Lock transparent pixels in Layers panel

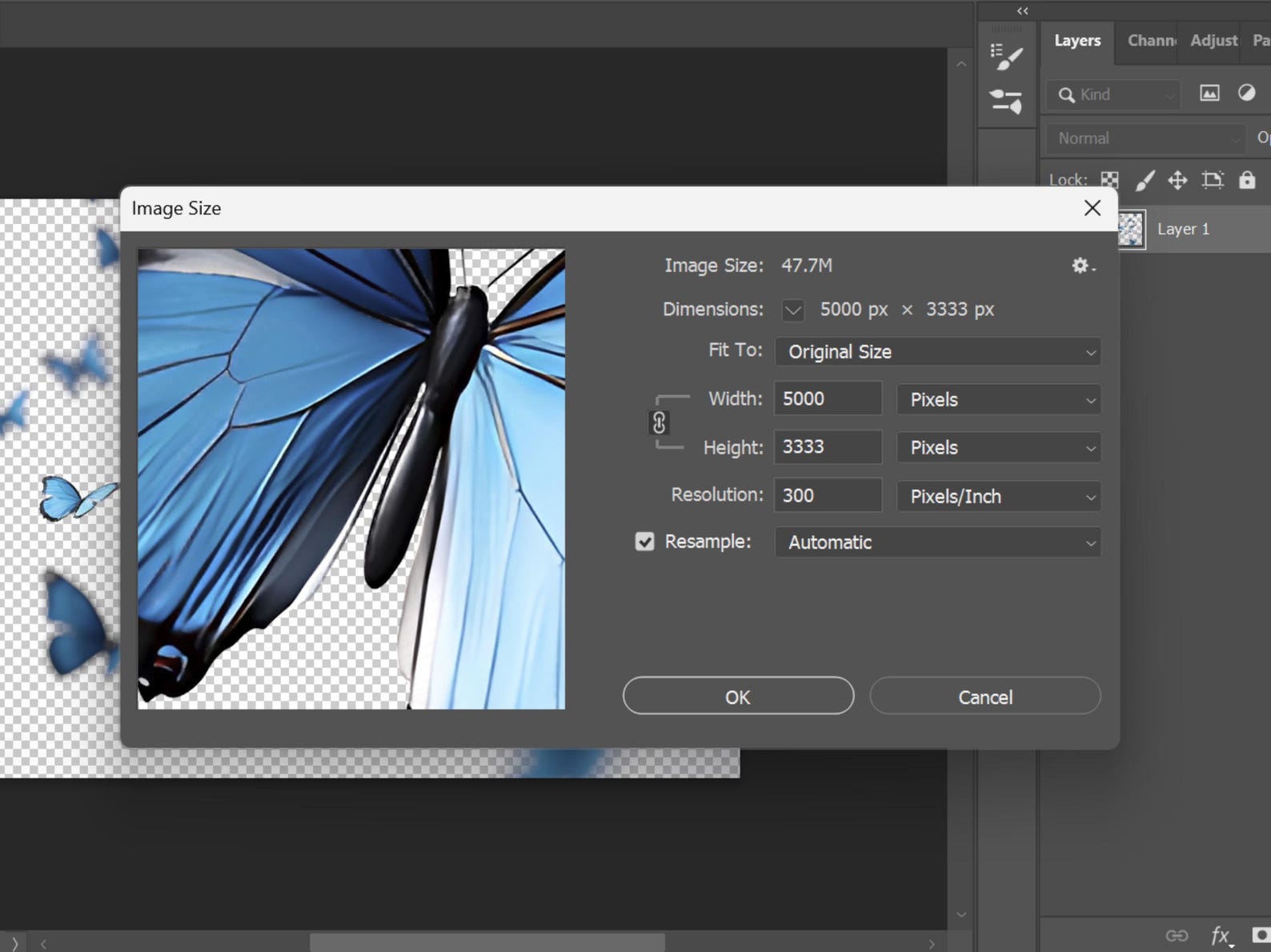(1109, 180)
